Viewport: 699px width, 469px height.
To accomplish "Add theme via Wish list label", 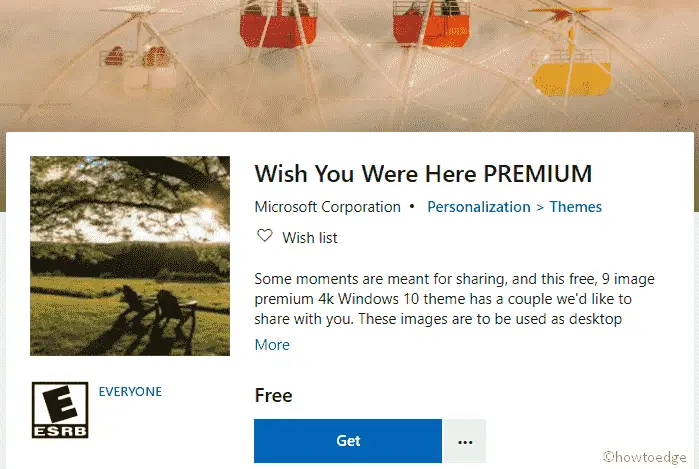I will coord(310,238).
